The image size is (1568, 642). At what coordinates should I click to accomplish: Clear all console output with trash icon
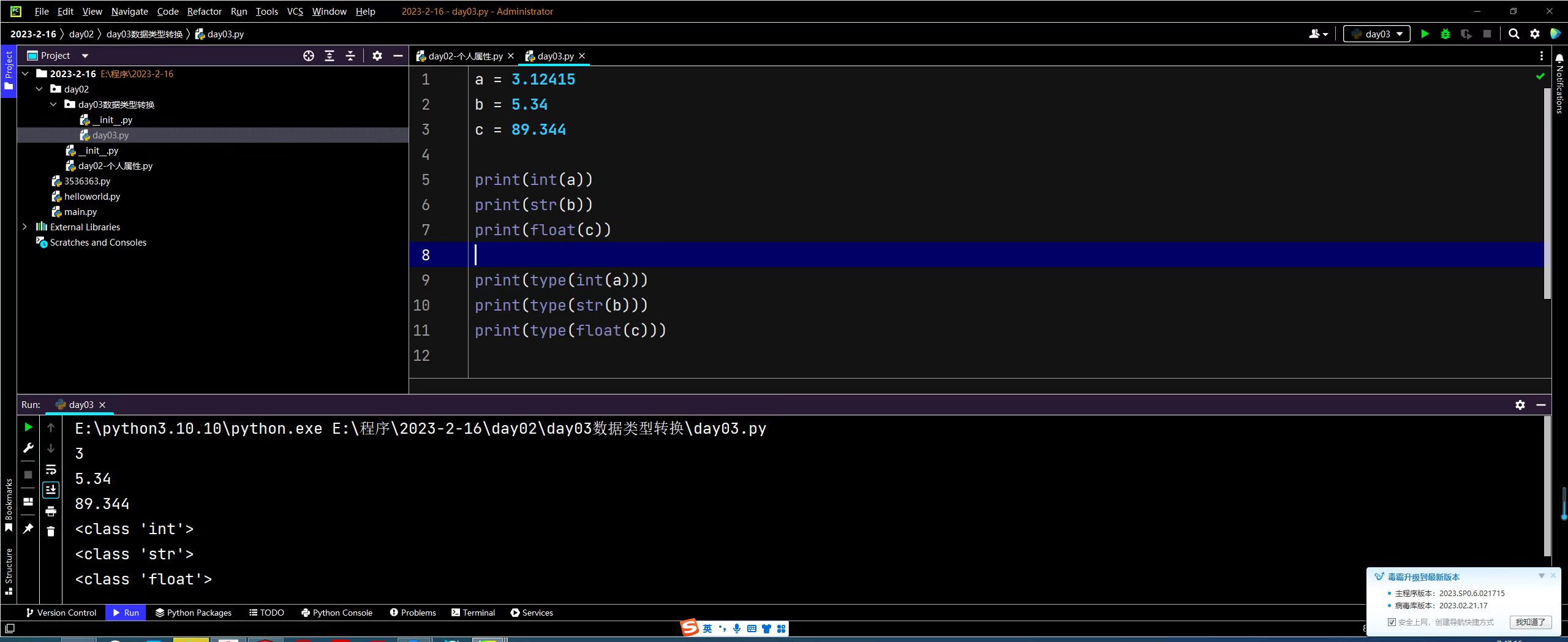[51, 531]
